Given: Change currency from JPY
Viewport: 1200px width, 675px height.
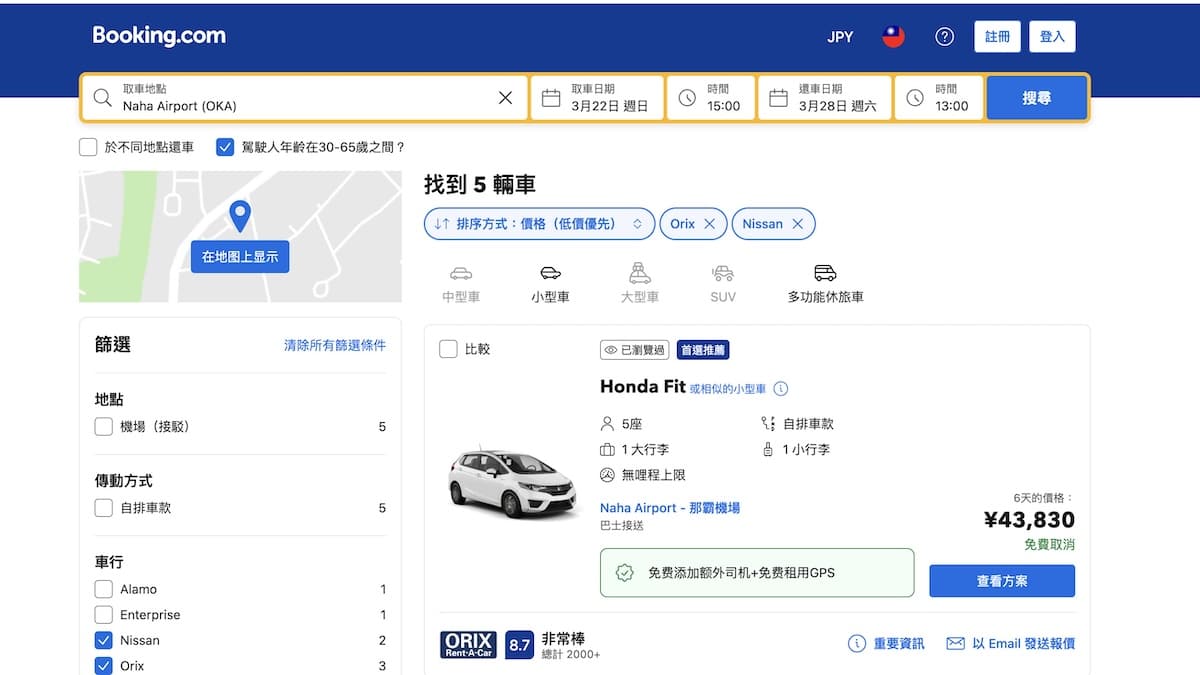Looking at the screenshot, I should pyautogui.click(x=840, y=37).
